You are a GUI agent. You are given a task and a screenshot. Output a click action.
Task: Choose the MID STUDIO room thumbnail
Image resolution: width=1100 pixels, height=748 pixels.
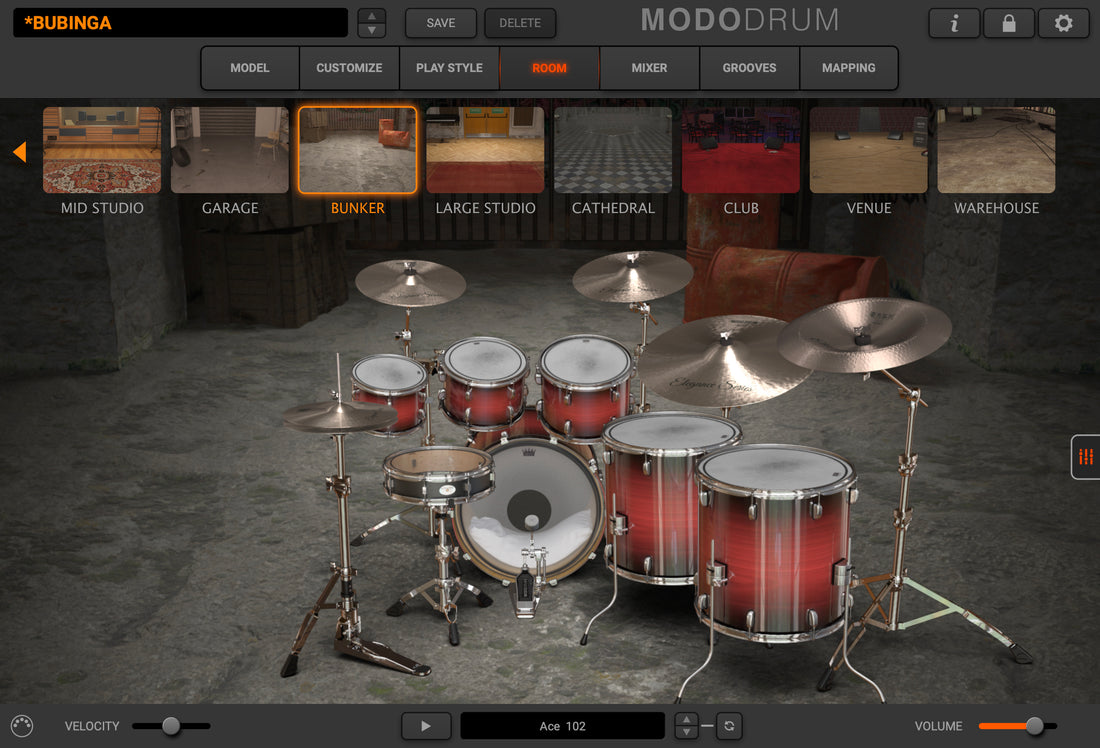102,150
